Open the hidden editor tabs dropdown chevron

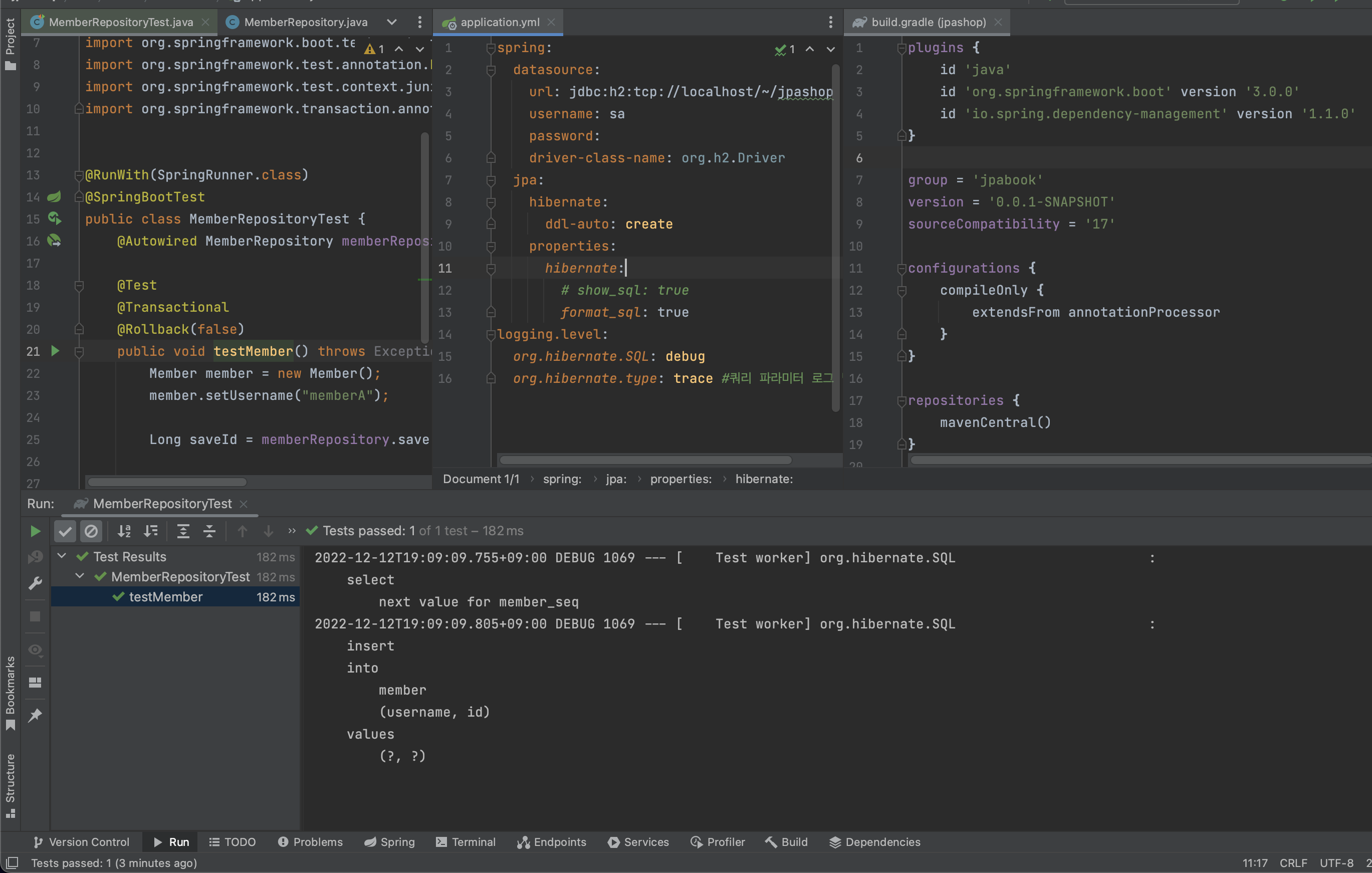click(391, 22)
